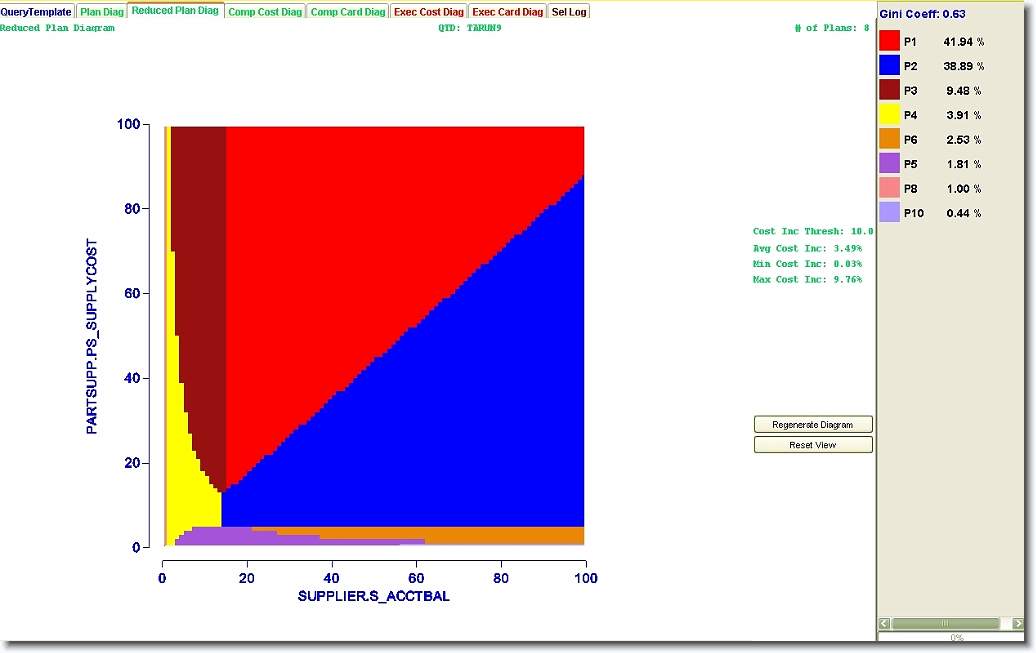Switch to the Plan Diag tab

(102, 12)
